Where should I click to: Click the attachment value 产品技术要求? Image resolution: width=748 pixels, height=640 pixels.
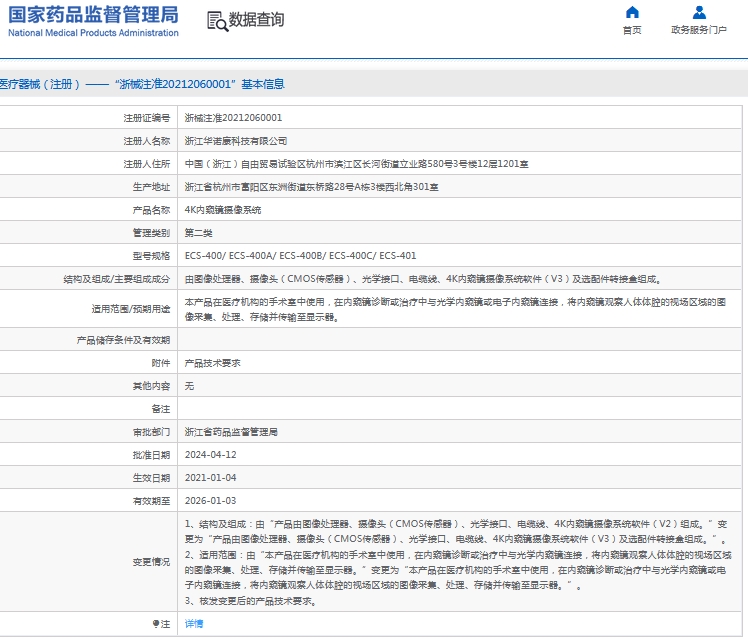[212, 363]
